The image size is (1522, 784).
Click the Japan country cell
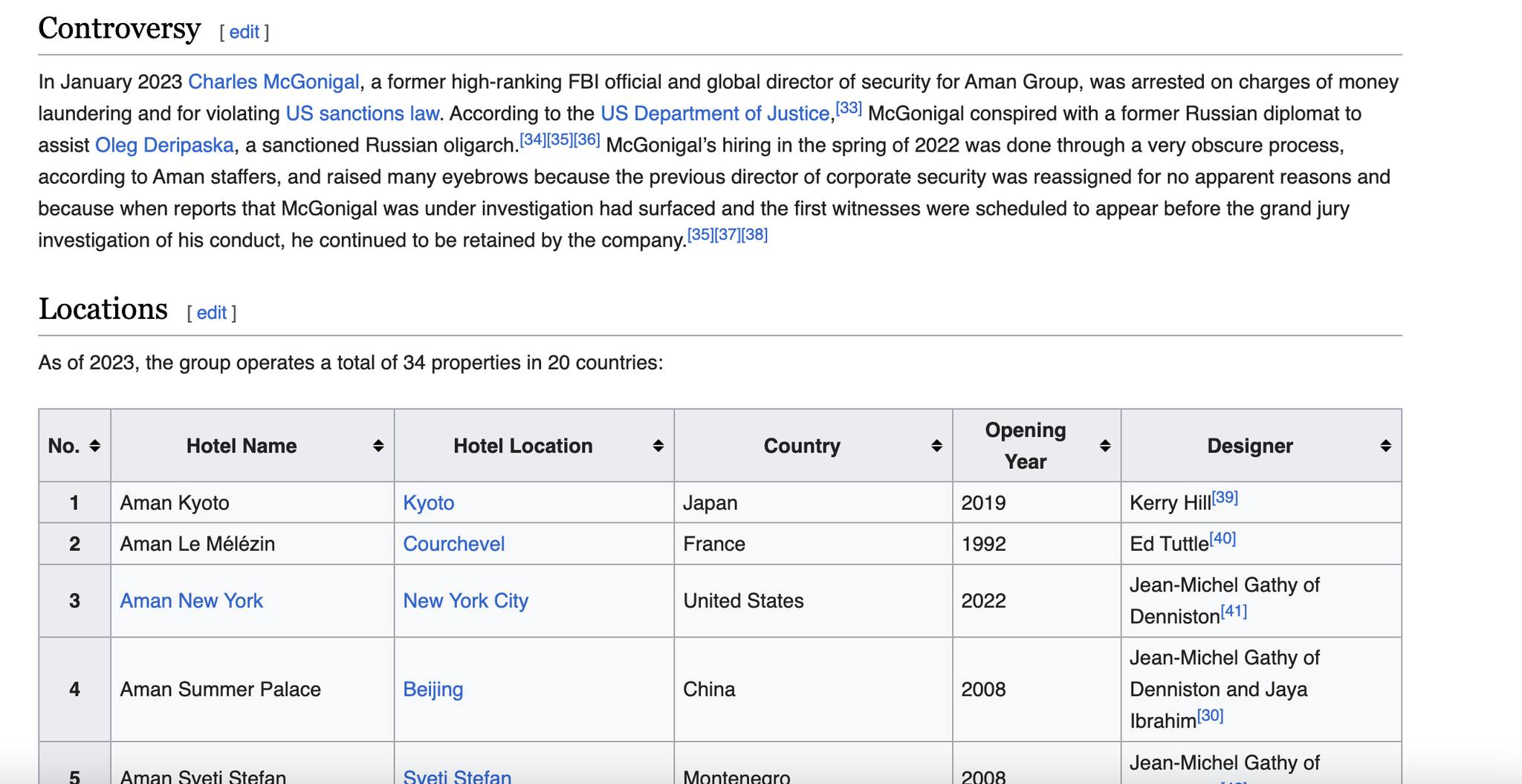813,502
